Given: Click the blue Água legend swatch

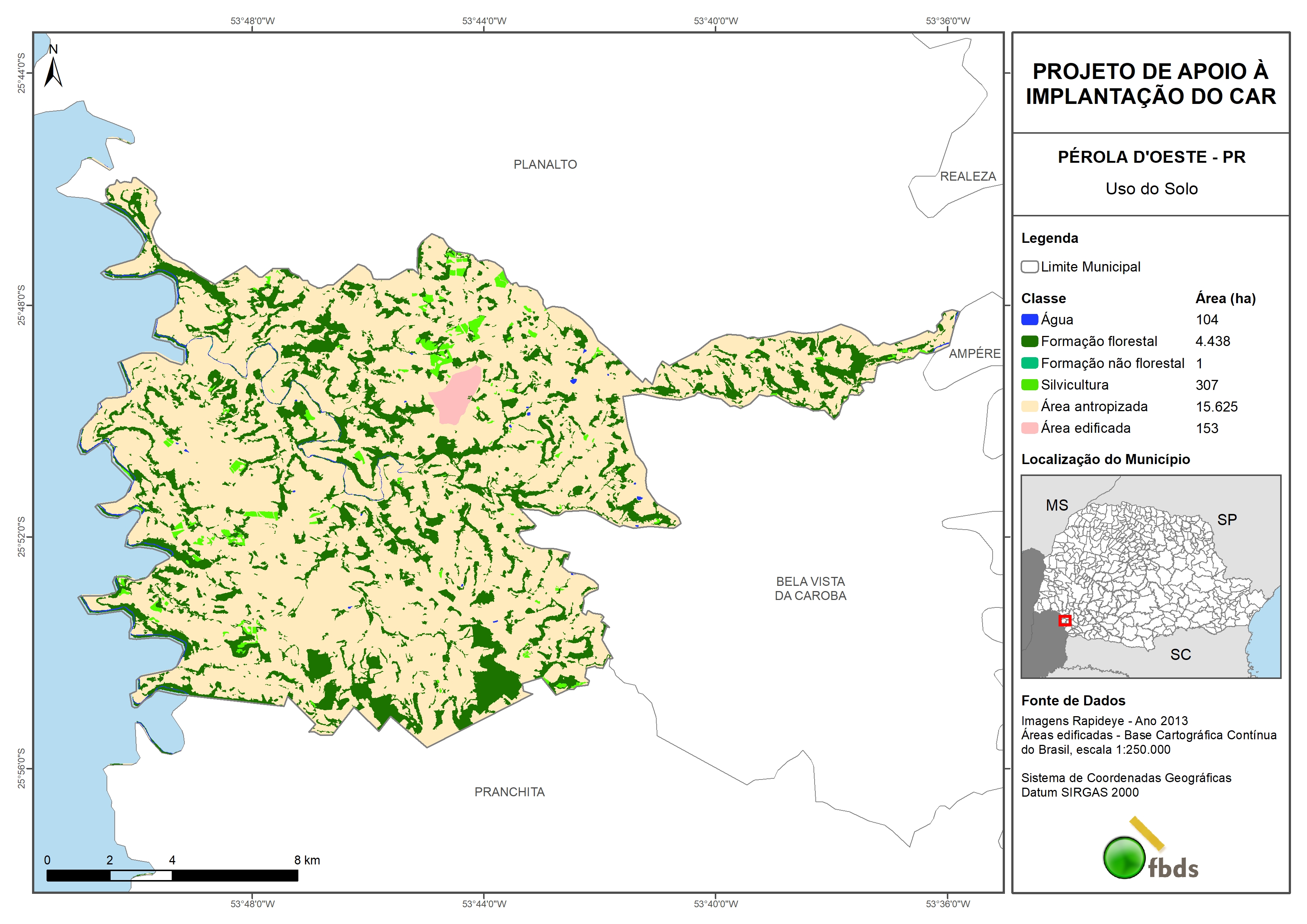Looking at the screenshot, I should tap(1029, 320).
